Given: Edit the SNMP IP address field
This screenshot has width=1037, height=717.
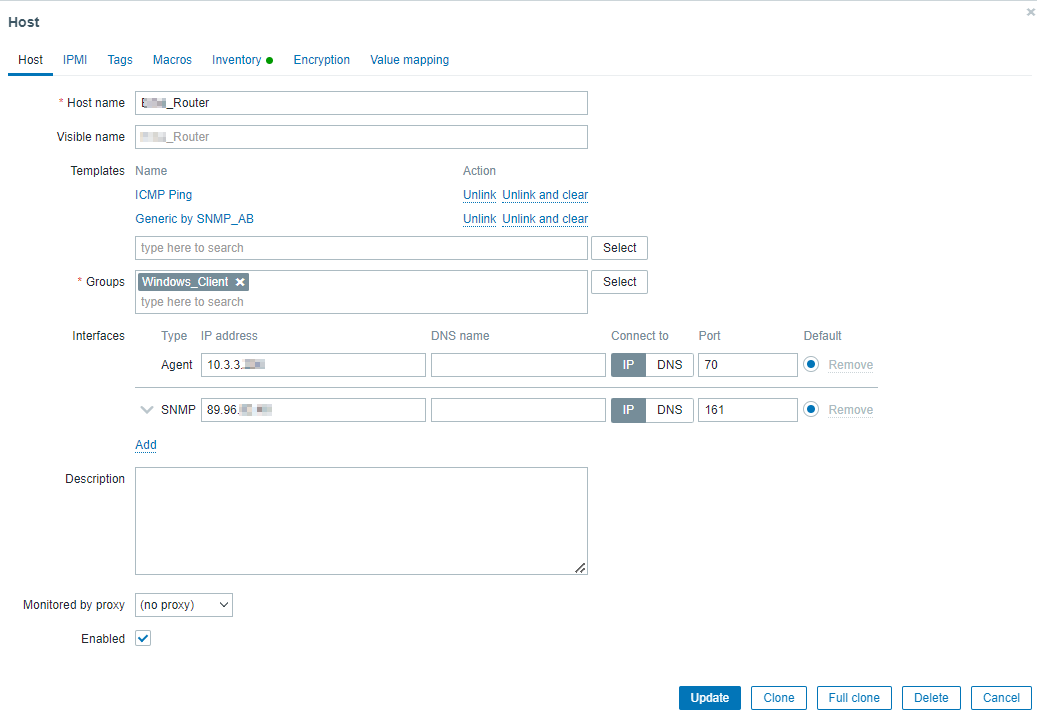Looking at the screenshot, I should [x=313, y=410].
